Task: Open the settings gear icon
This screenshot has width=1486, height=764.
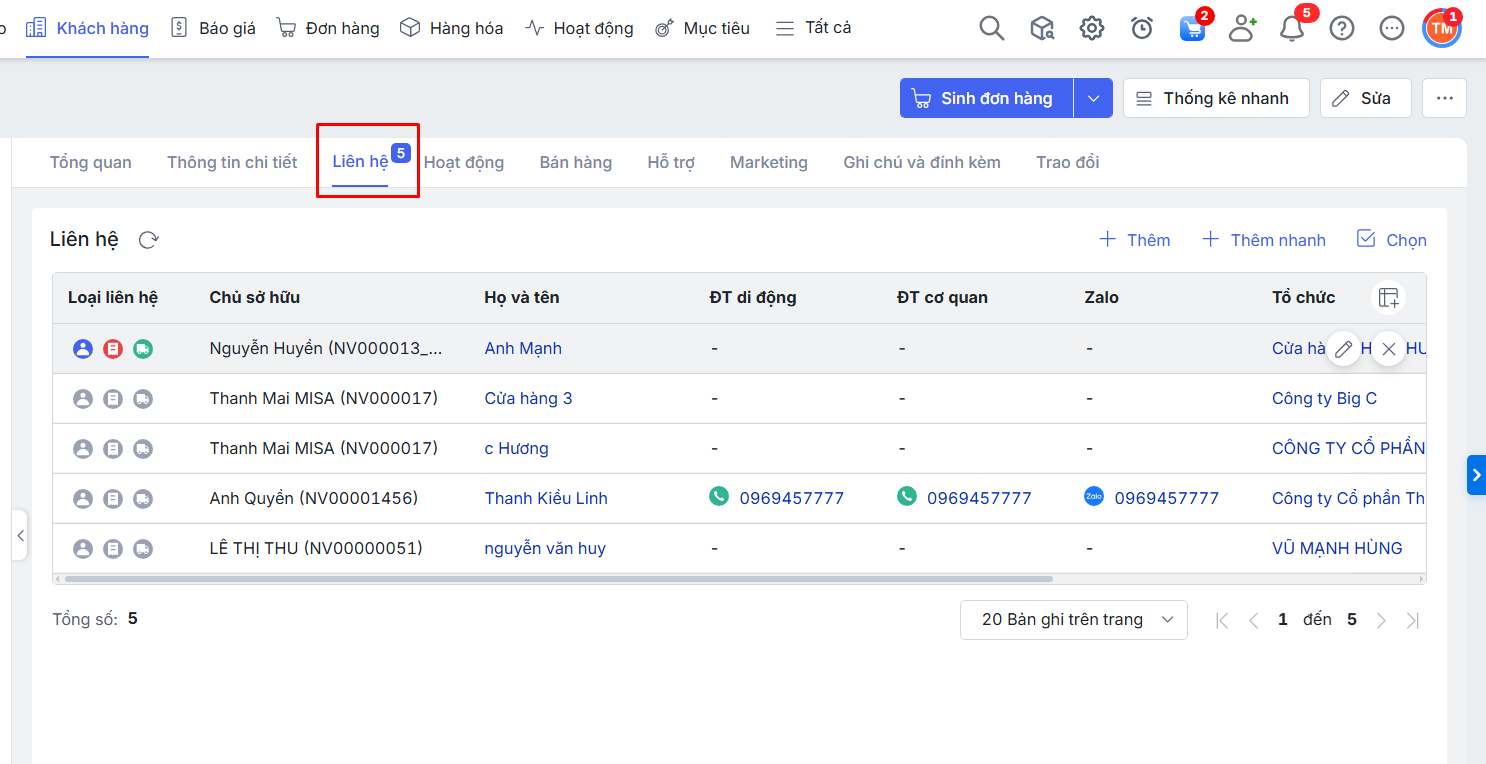Action: [x=1091, y=28]
